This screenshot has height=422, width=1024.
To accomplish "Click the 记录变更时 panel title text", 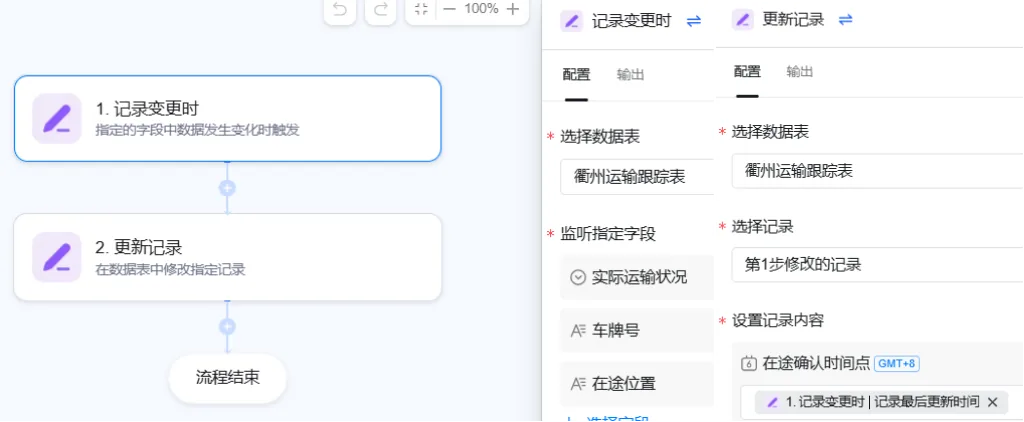I will pyautogui.click(x=632, y=21).
